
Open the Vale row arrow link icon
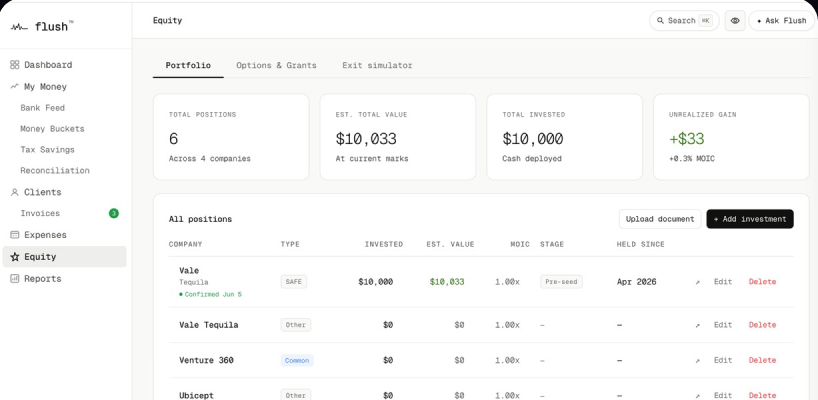[697, 282]
